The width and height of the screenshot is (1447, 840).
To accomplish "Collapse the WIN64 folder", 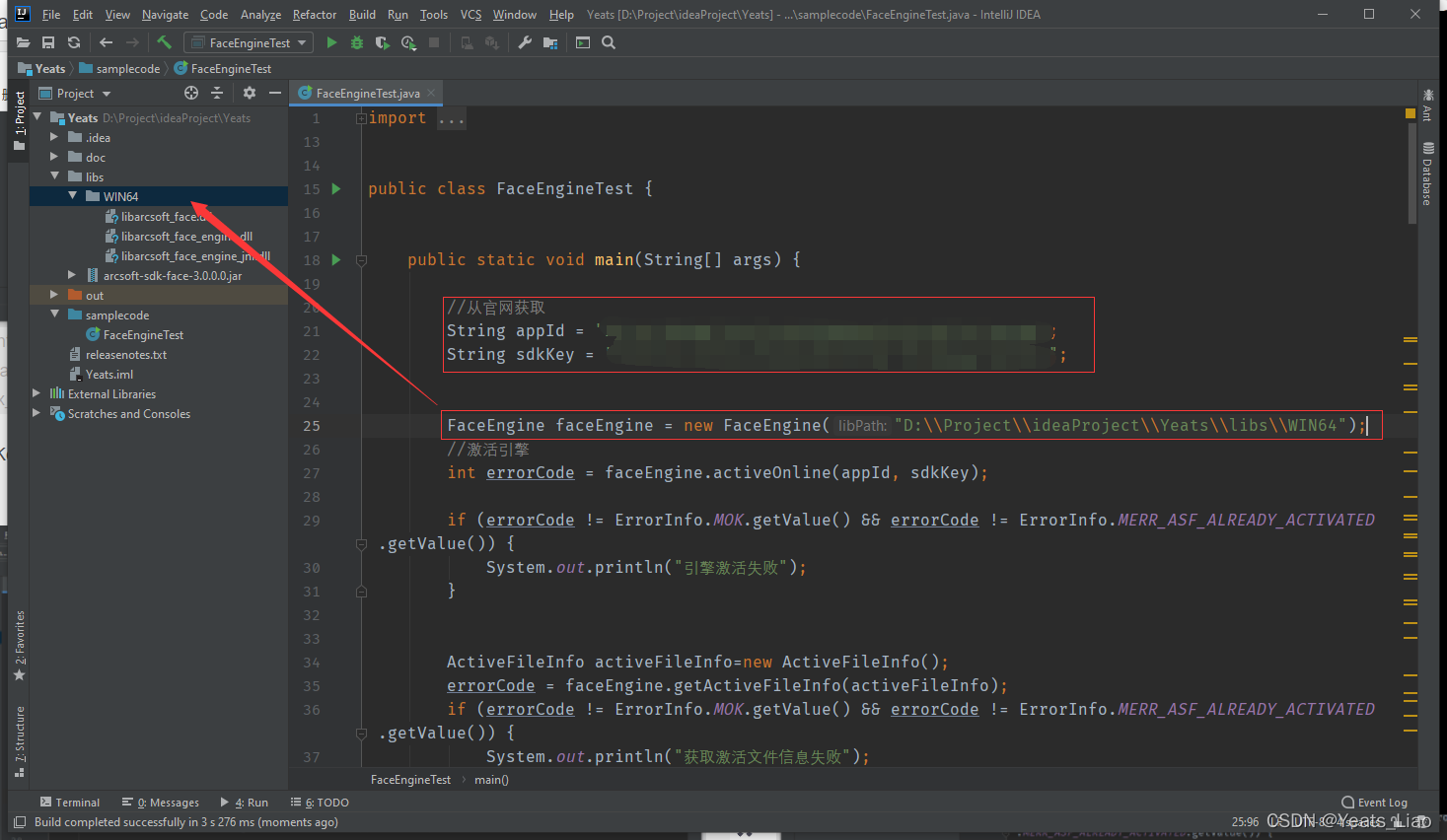I will click(x=73, y=196).
